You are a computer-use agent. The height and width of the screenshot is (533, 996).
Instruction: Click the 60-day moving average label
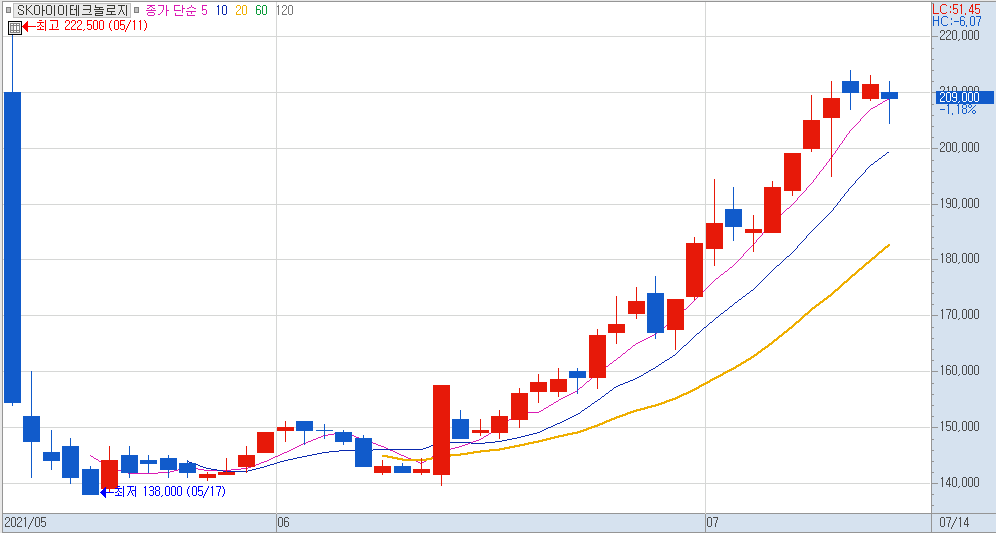click(261, 10)
